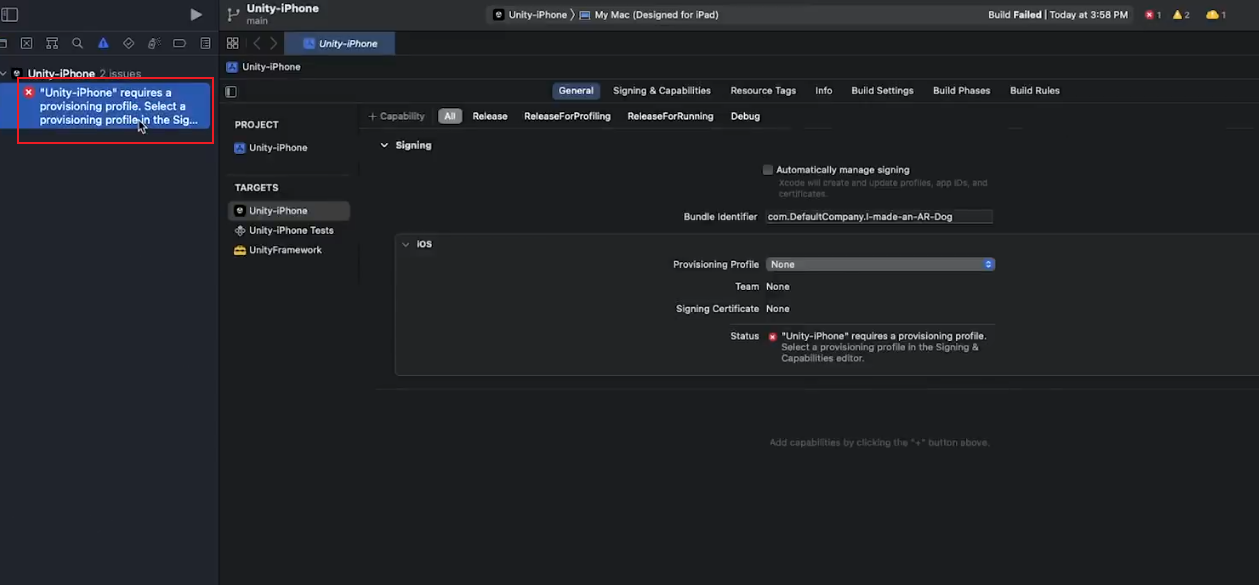This screenshot has width=1259, height=585.
Task: Open the Debug navigator spray icon
Action: [x=154, y=43]
